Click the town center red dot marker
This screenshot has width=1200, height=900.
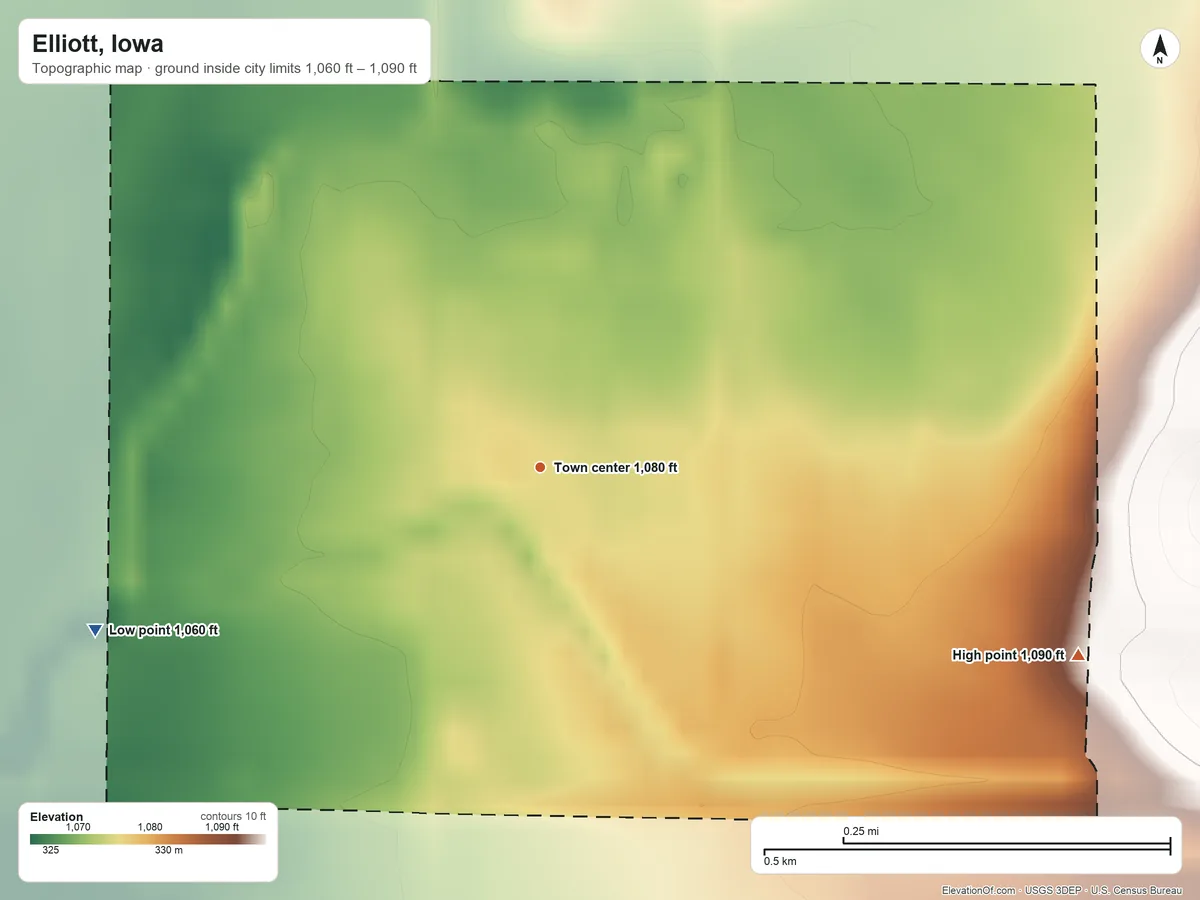(x=540, y=467)
